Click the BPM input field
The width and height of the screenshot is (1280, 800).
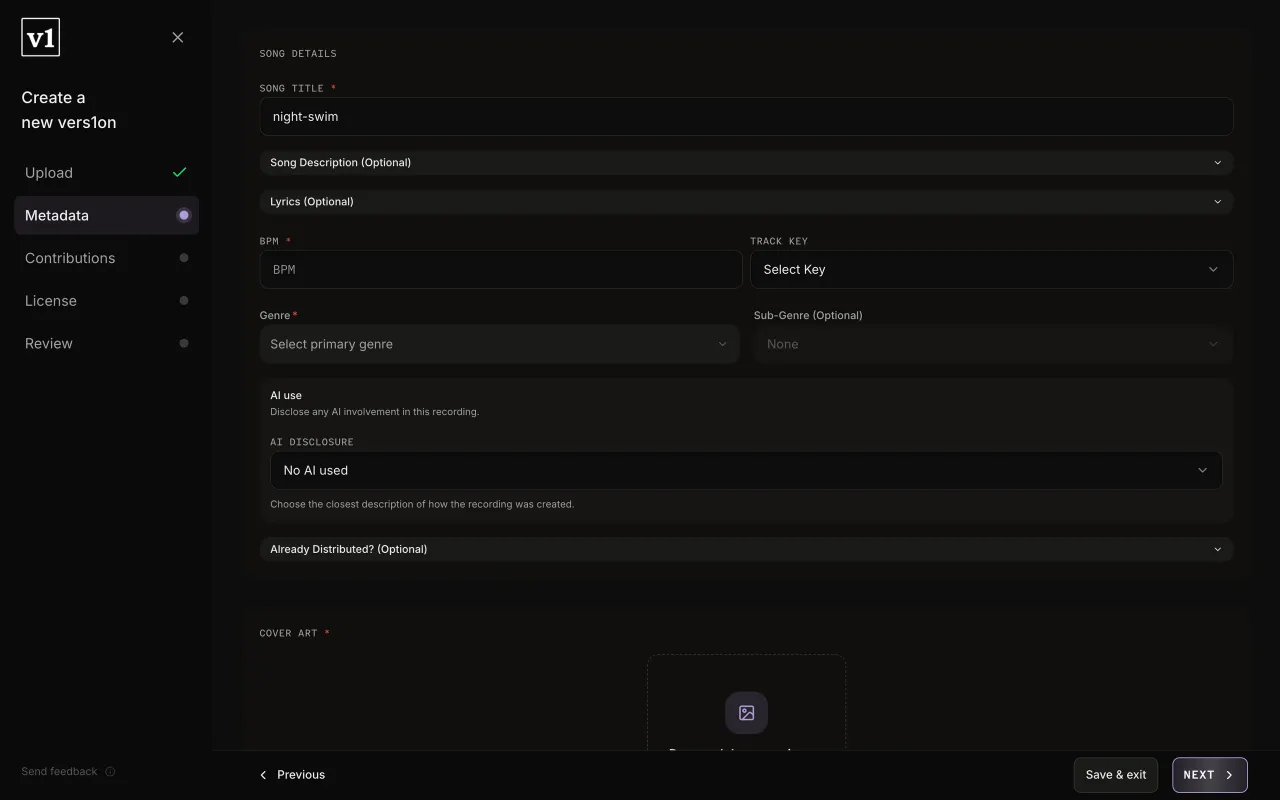point(500,269)
